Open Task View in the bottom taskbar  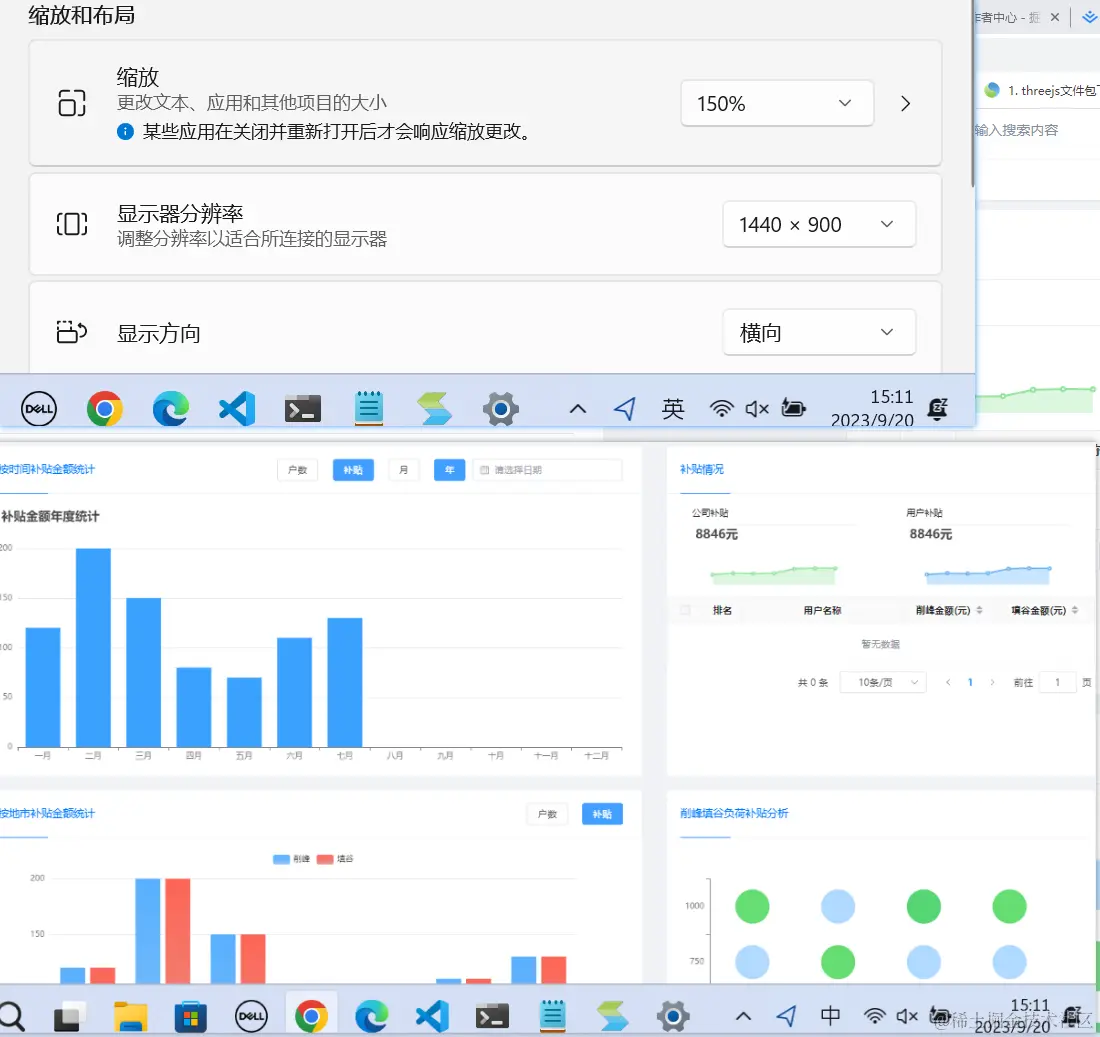tap(69, 1016)
